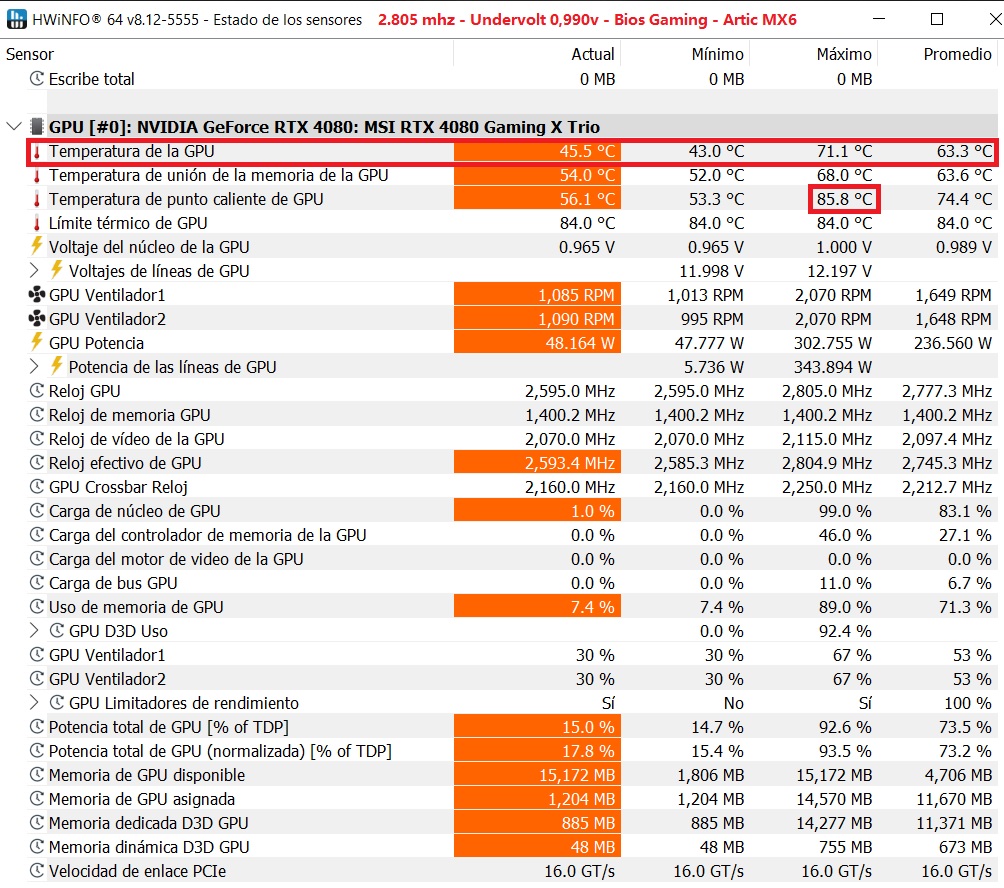Click clock icon of Reloj de memoria GPU
Image resolution: width=1004 pixels, height=888 pixels.
pos(37,415)
